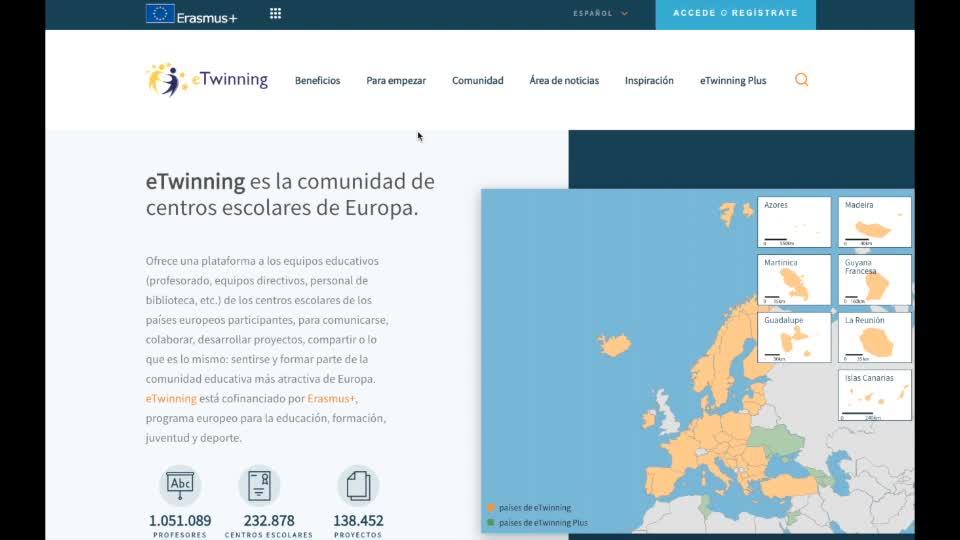
Task: Click the orange países de eTwinning swatch
Action: pos(491,508)
